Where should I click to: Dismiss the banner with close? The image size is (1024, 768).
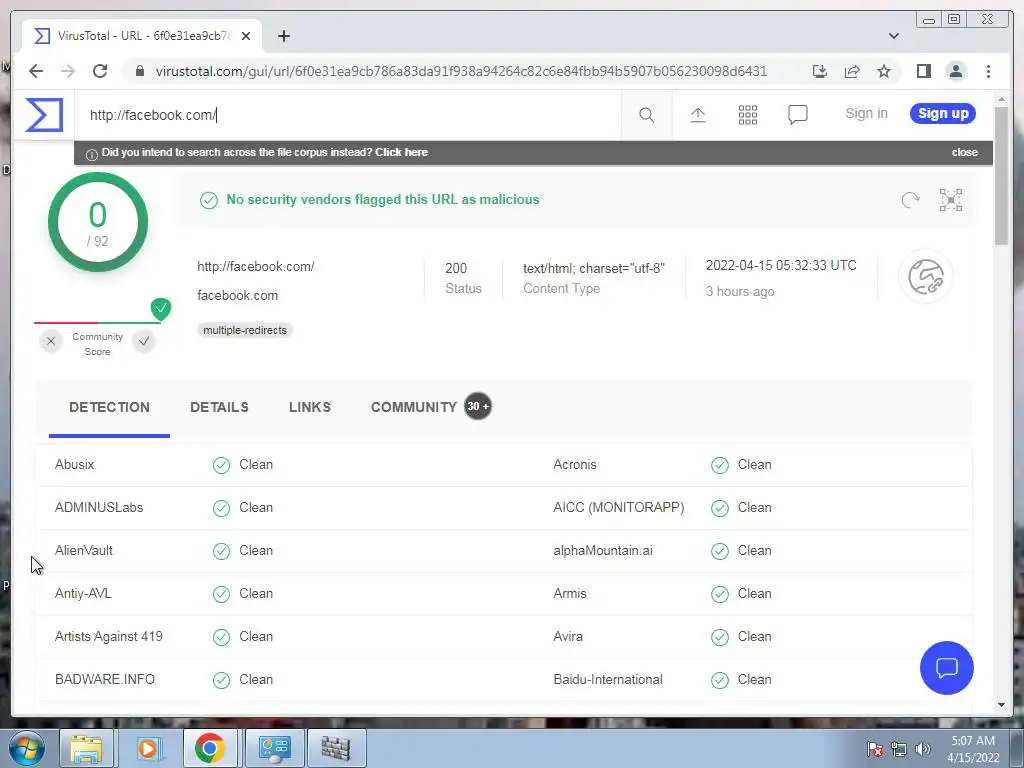(x=965, y=152)
